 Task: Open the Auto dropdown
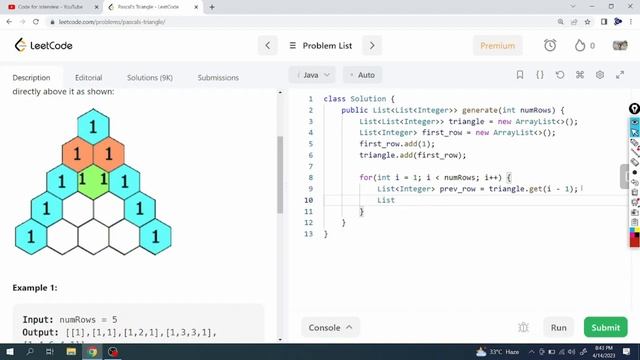[362, 75]
